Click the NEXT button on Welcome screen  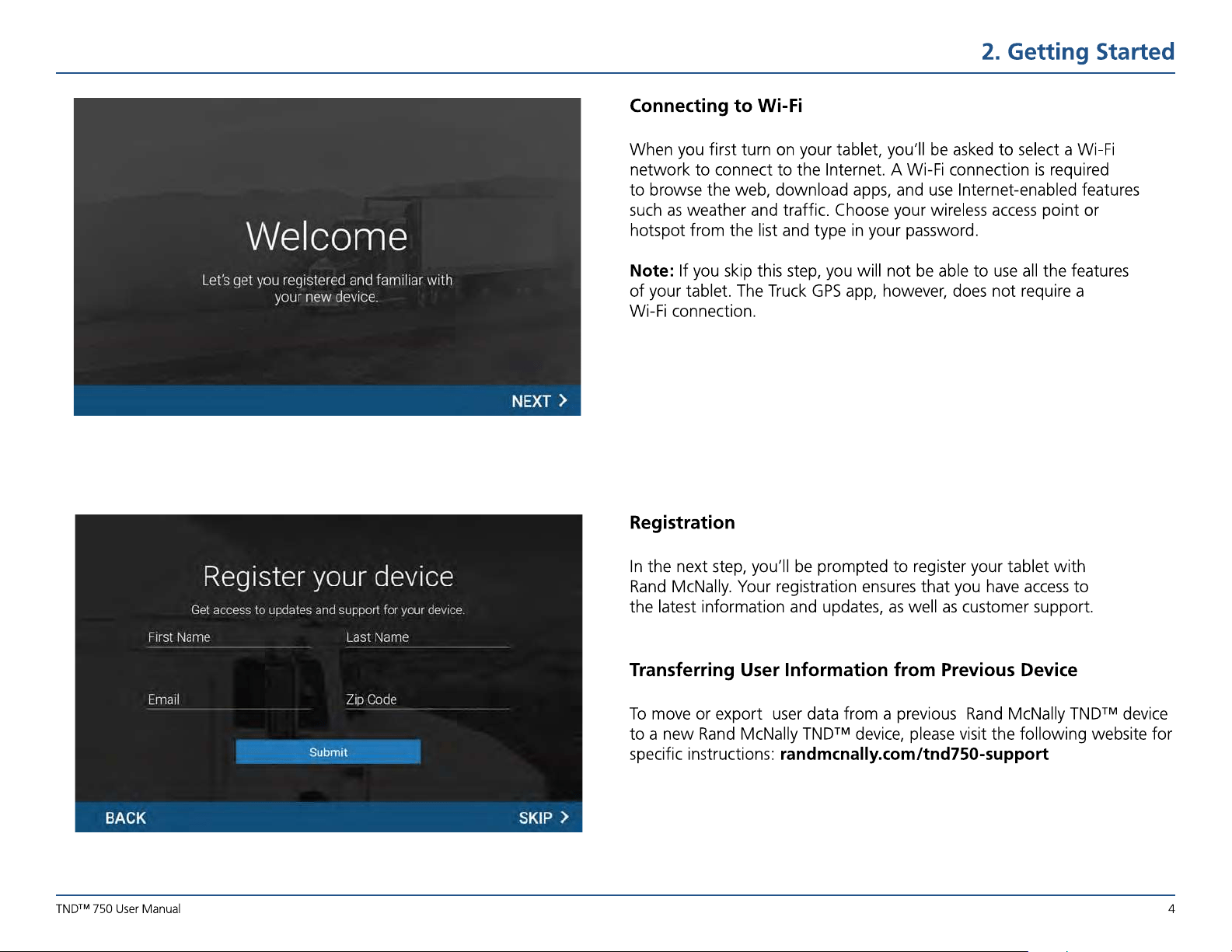(x=539, y=401)
